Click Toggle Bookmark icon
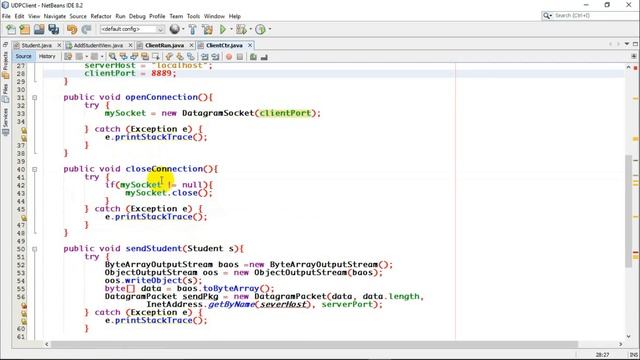The image size is (640, 360). (191, 57)
